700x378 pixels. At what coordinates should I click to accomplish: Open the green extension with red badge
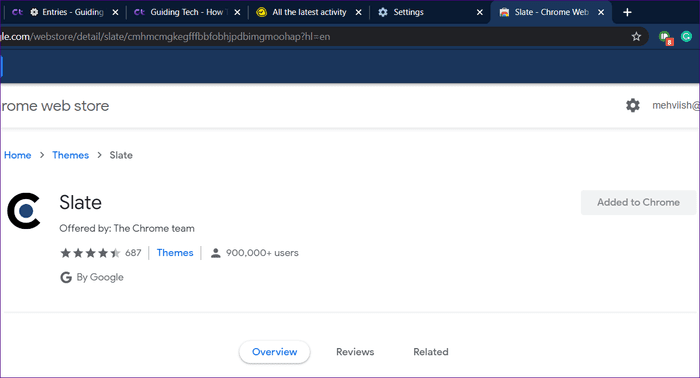pos(666,37)
